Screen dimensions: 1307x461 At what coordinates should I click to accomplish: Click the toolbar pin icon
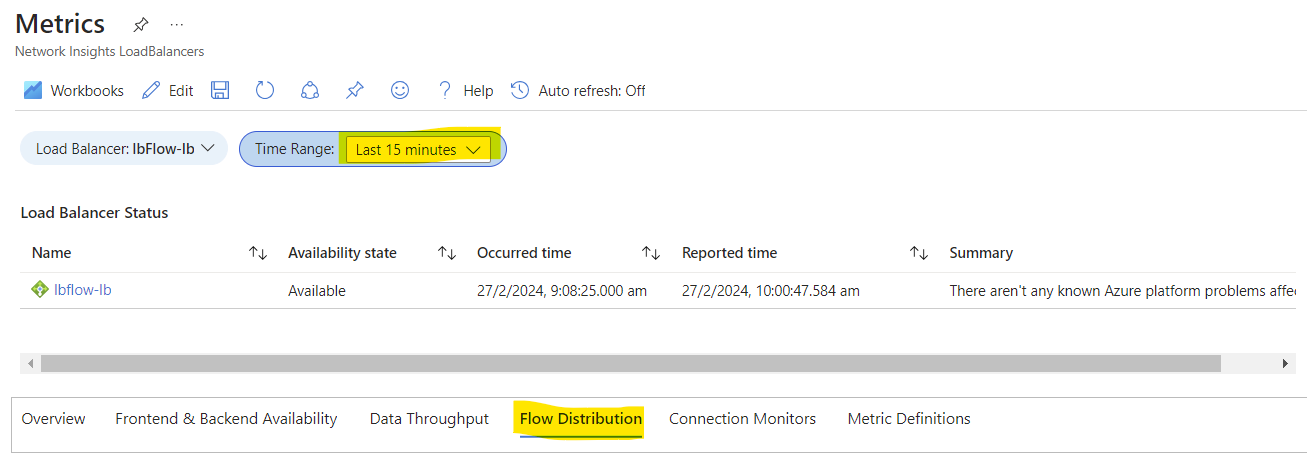[x=354, y=90]
